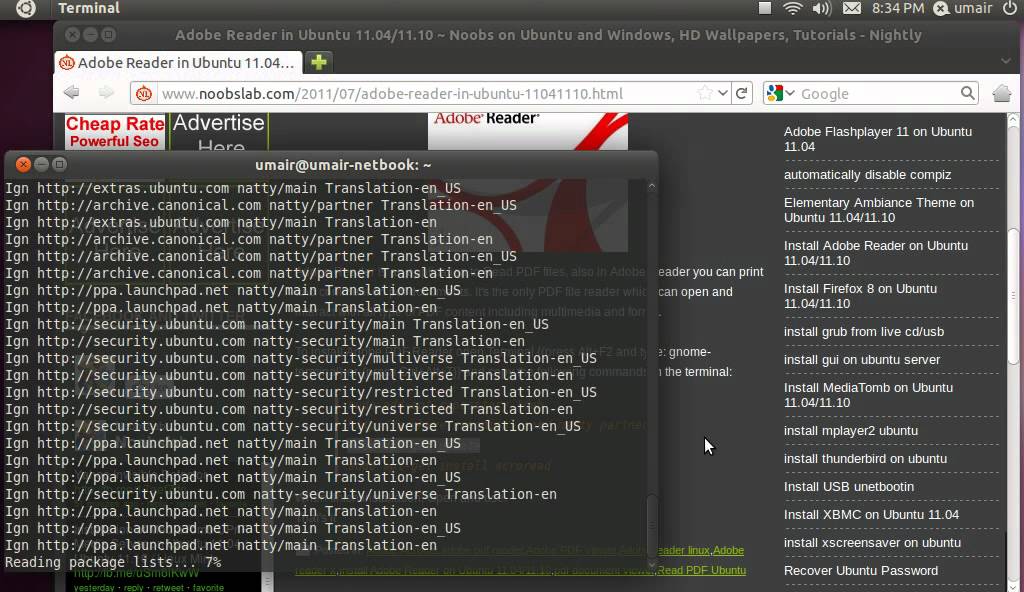Open the Wi-Fi network indicator
1024x592 pixels.
pos(792,8)
